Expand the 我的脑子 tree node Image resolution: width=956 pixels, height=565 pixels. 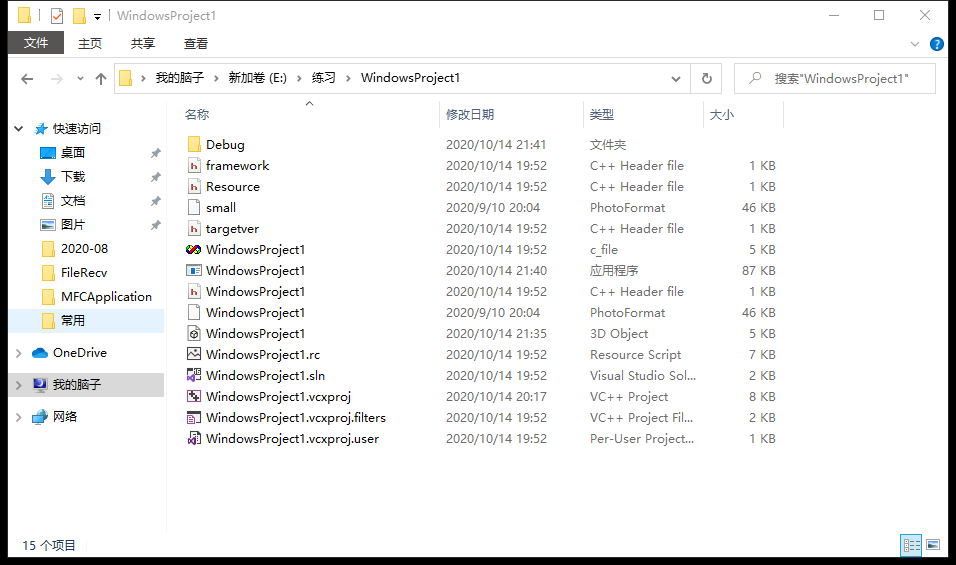tap(19, 385)
